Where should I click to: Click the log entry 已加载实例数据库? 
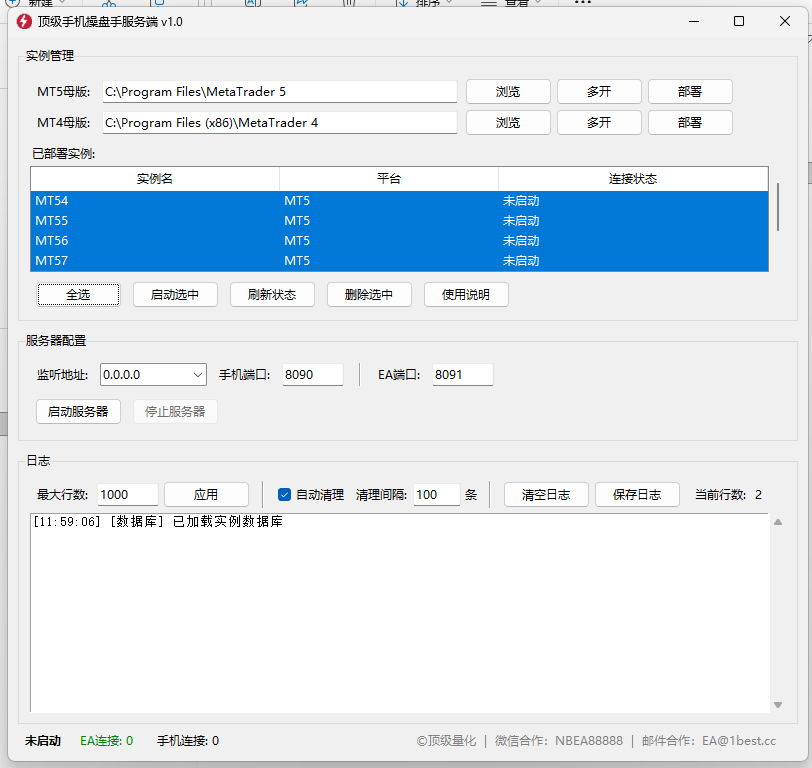(158, 521)
